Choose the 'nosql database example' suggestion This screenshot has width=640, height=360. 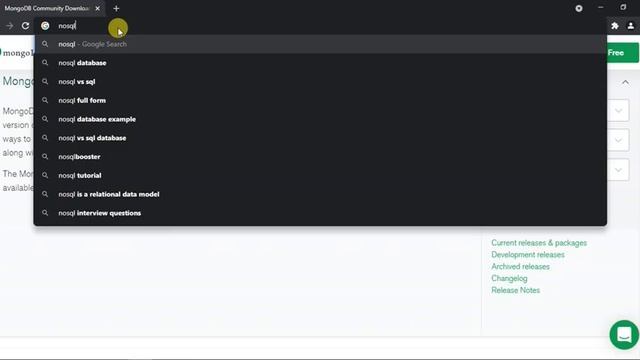point(320,119)
